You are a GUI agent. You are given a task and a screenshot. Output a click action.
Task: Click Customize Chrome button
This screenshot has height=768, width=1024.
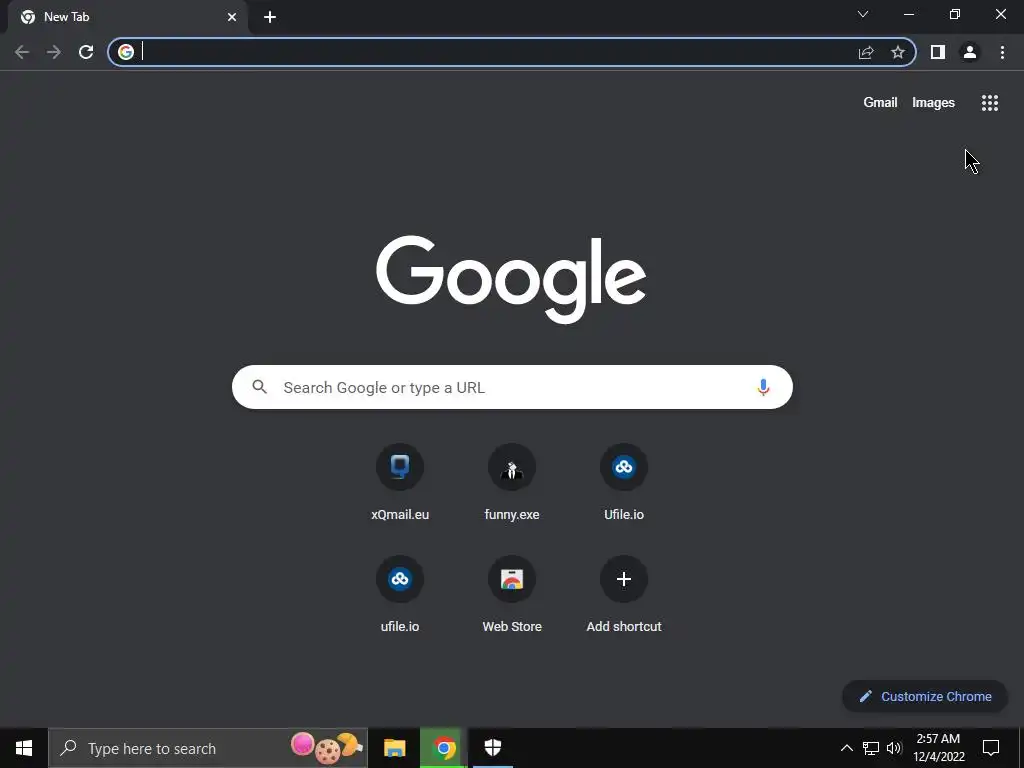coord(925,696)
